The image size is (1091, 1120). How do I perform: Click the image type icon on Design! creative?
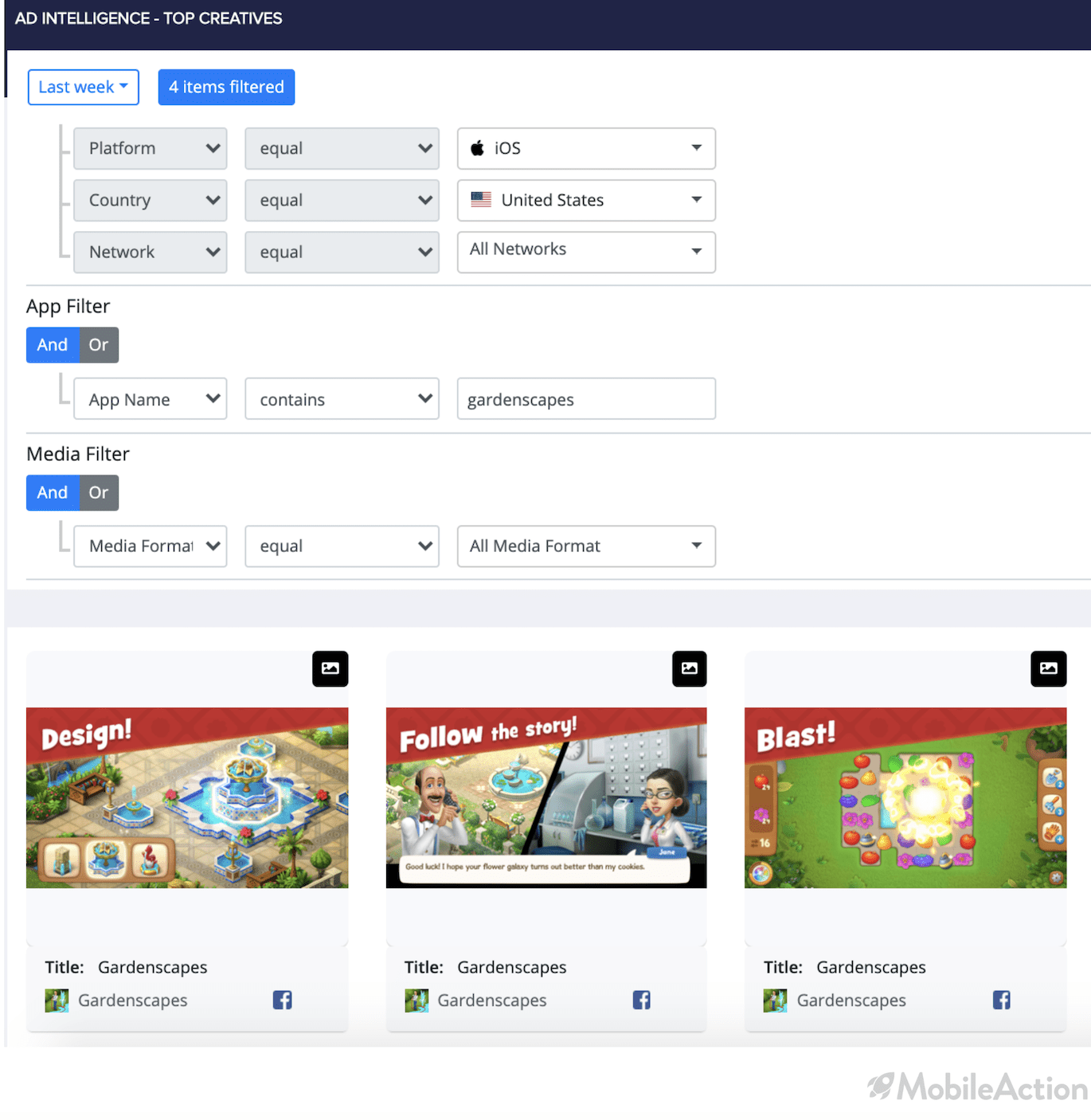pyautogui.click(x=330, y=668)
